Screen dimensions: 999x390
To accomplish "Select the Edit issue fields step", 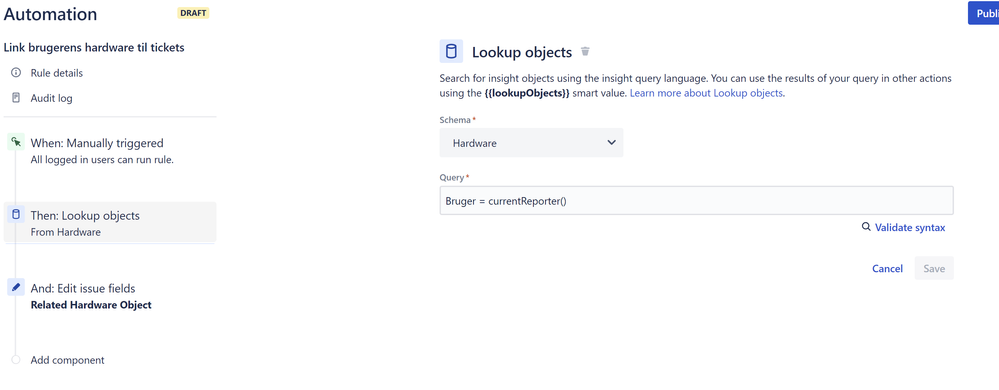I will [110, 296].
